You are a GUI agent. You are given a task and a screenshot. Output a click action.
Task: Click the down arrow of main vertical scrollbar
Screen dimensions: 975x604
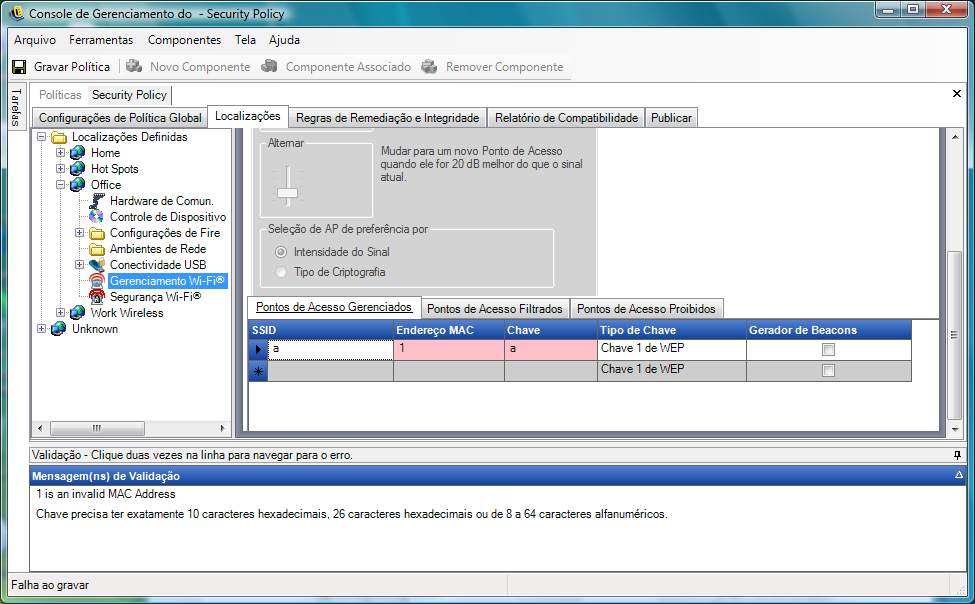click(955, 429)
